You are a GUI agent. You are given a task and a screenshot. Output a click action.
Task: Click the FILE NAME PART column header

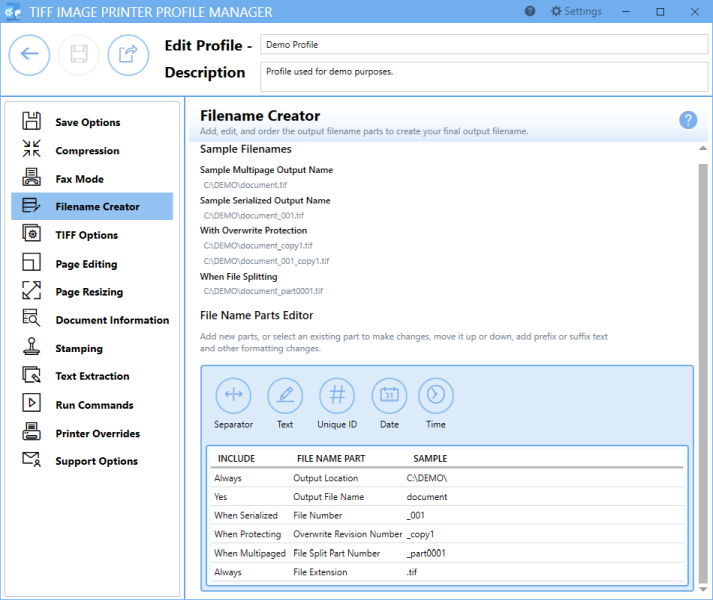[x=331, y=459]
